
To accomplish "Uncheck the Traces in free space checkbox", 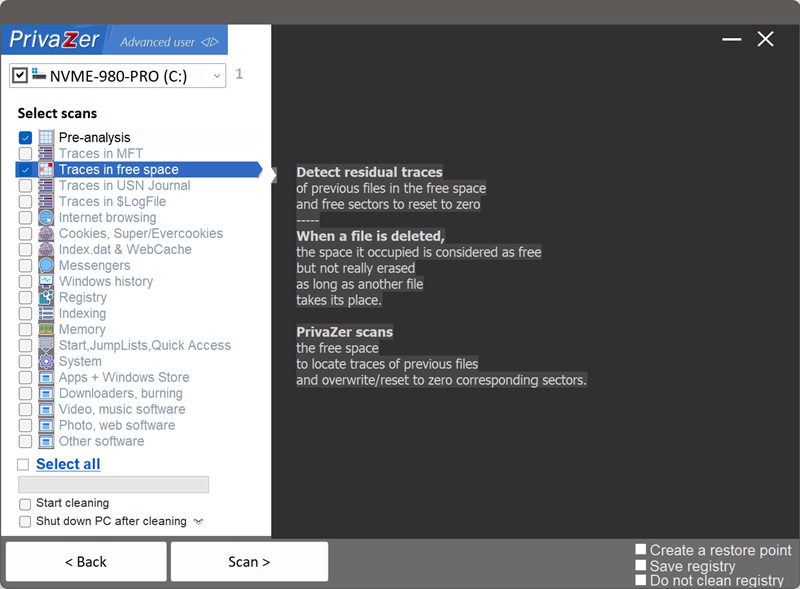I will point(25,169).
